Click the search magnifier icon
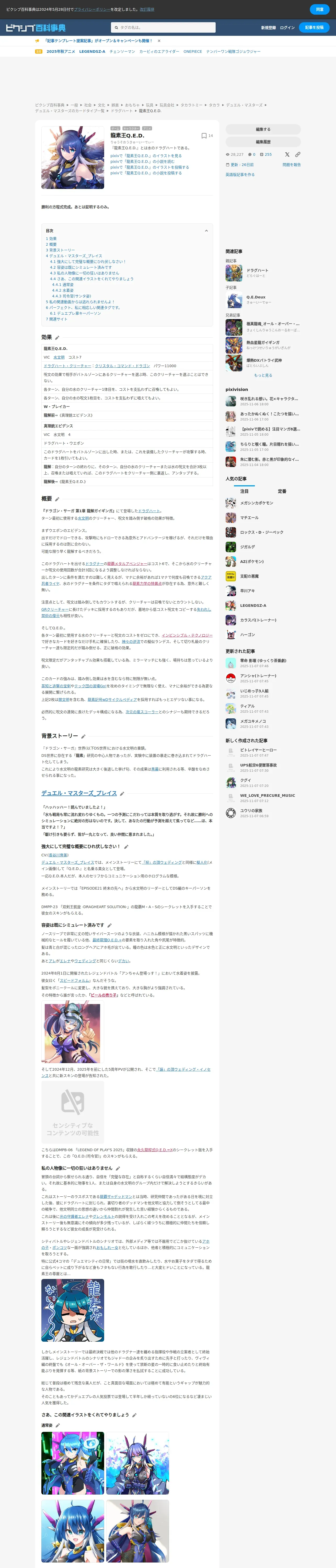 (x=116, y=27)
